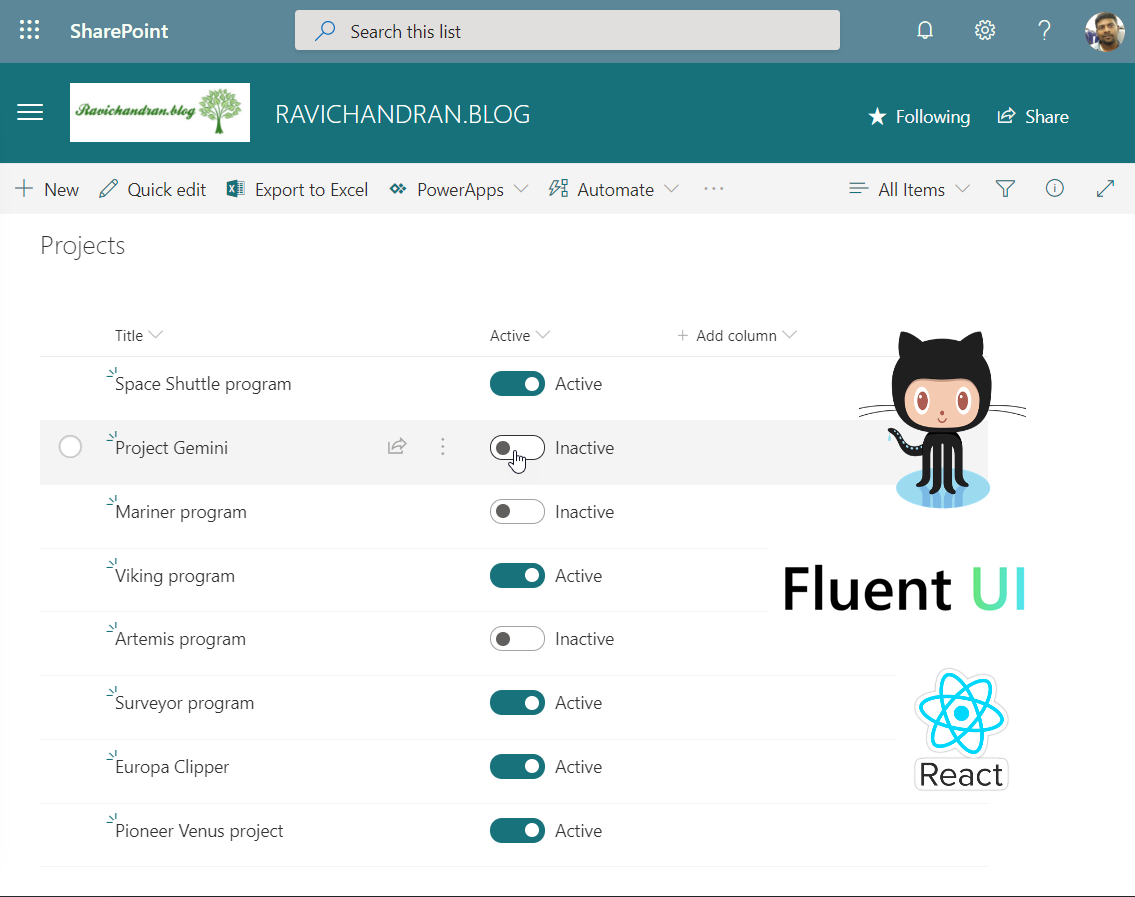Open the All Items view selector
Screen dimensions: 1135x897
(x=909, y=189)
